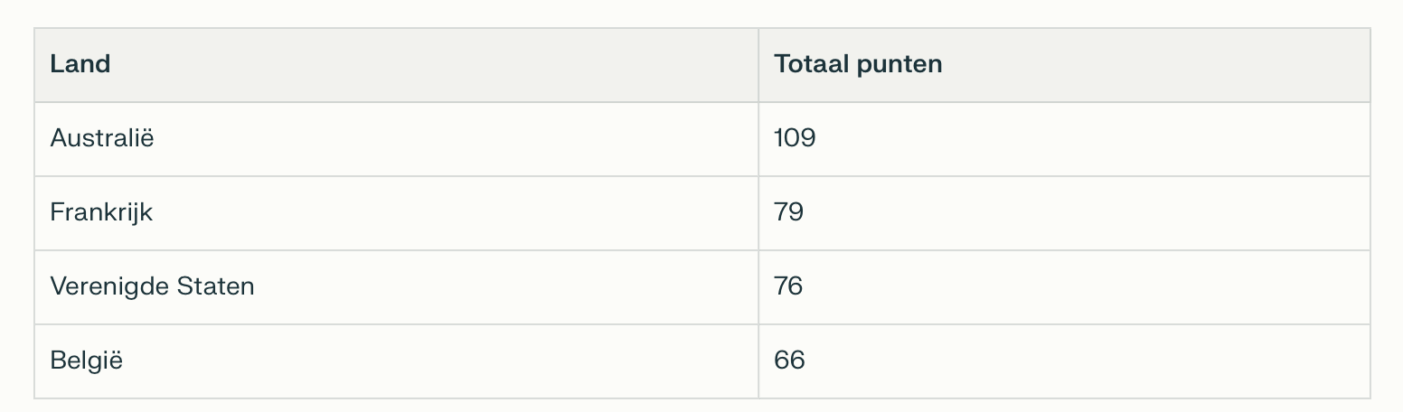Select the 'Australië' cell

102,139
